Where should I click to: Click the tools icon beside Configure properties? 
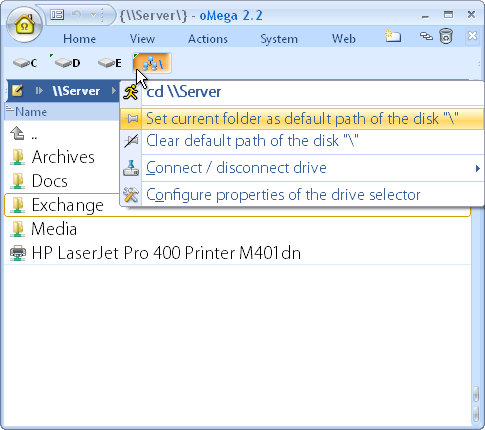[x=131, y=195]
